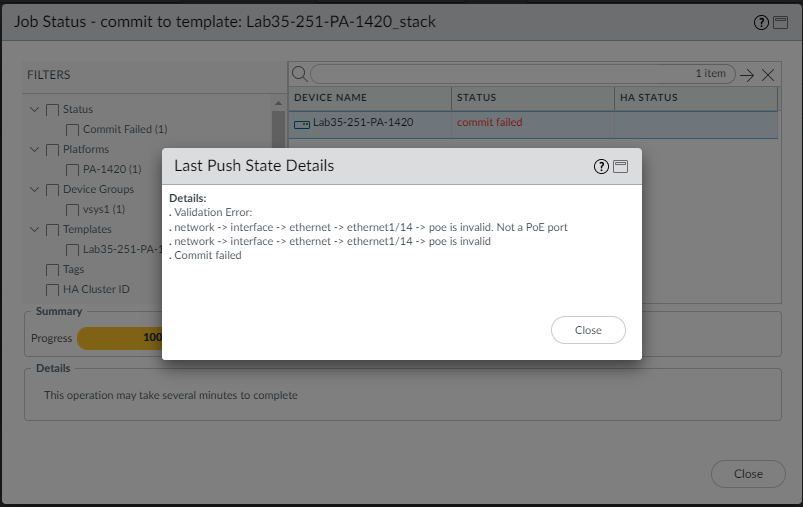Click the yellow commit progress bar

coord(120,338)
